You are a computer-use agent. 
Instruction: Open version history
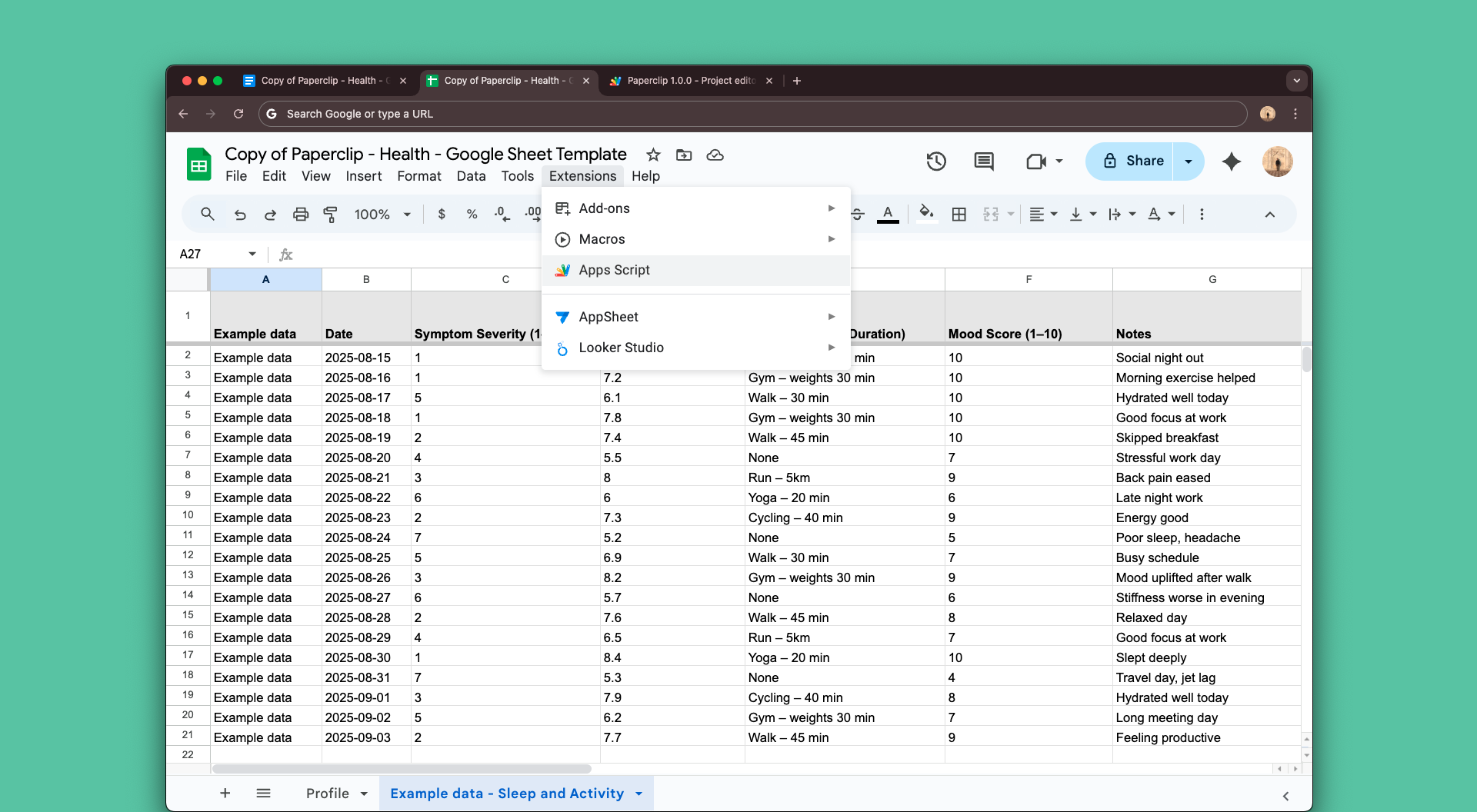point(936,161)
